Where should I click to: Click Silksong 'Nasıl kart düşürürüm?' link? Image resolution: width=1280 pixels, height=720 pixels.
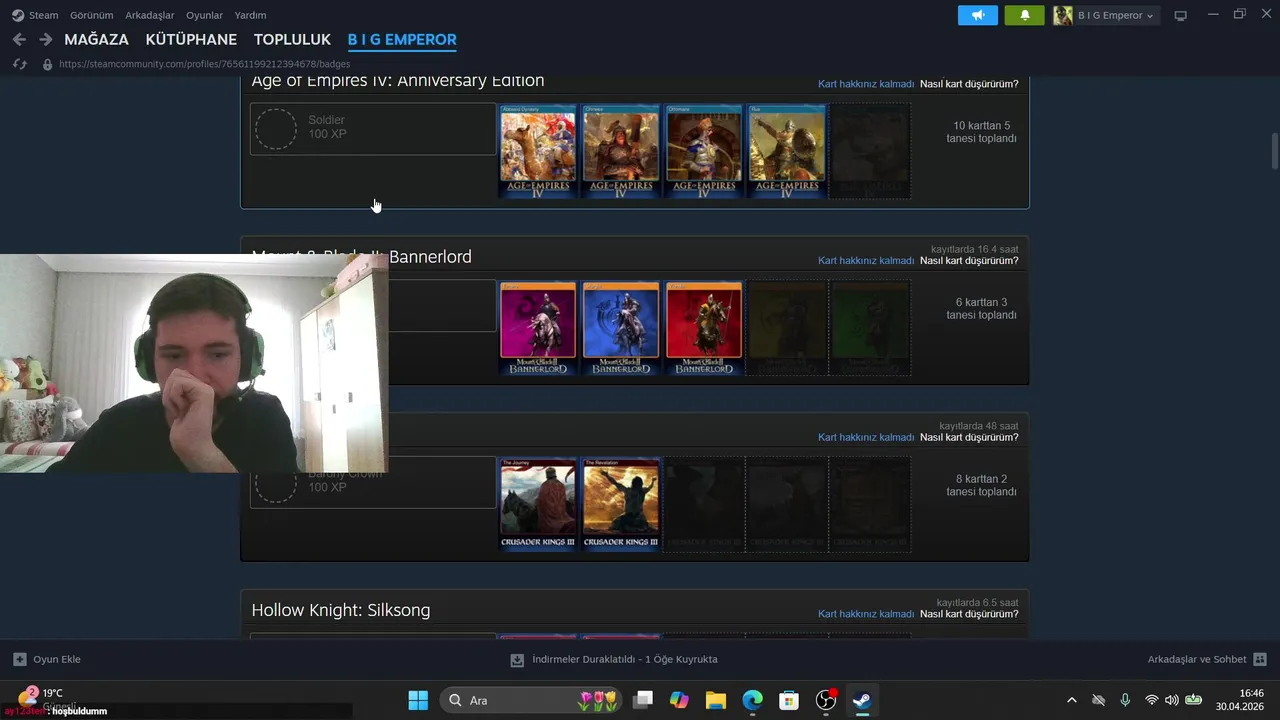[x=969, y=614]
